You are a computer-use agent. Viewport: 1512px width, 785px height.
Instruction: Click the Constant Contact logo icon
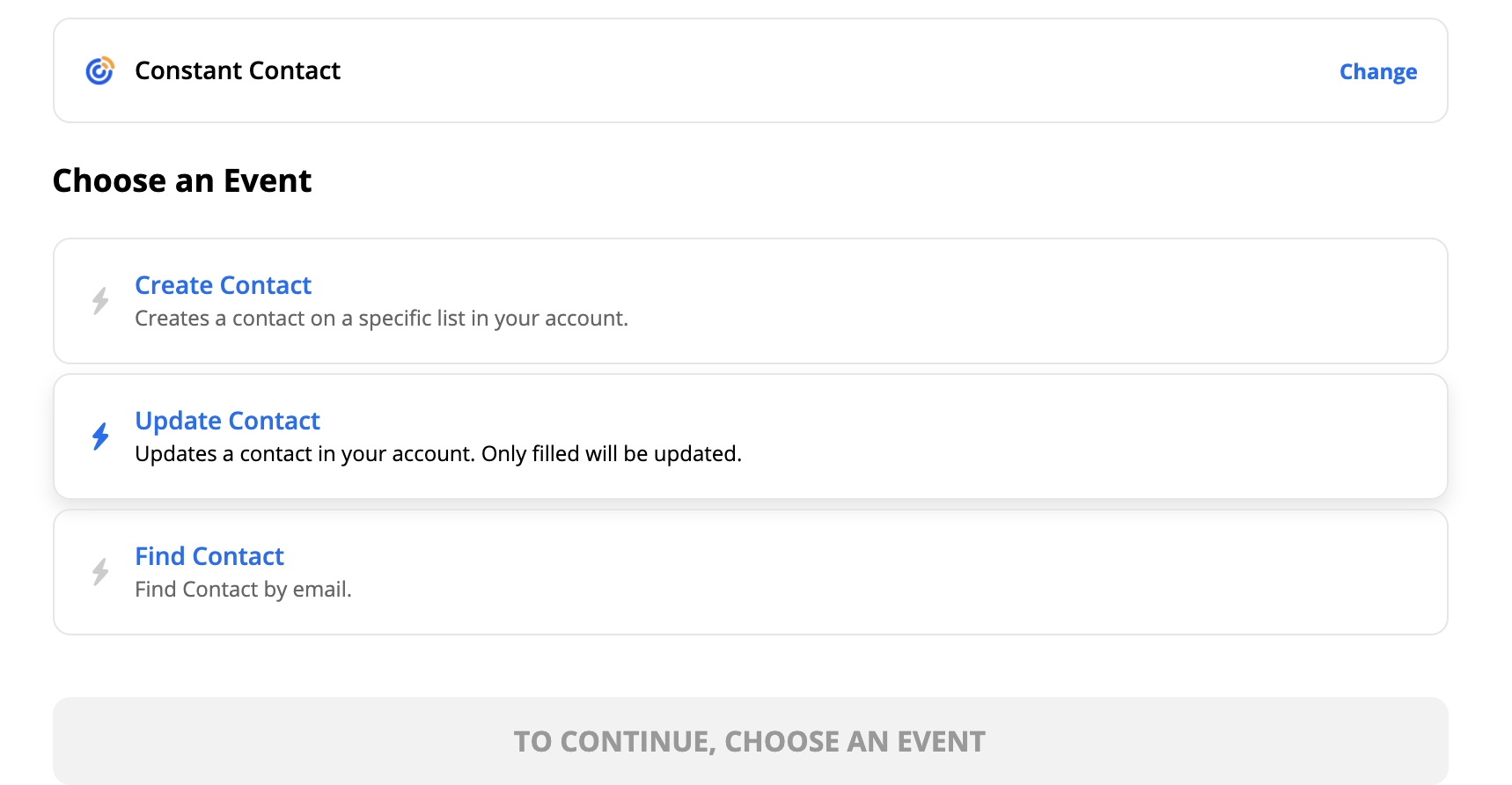point(99,70)
